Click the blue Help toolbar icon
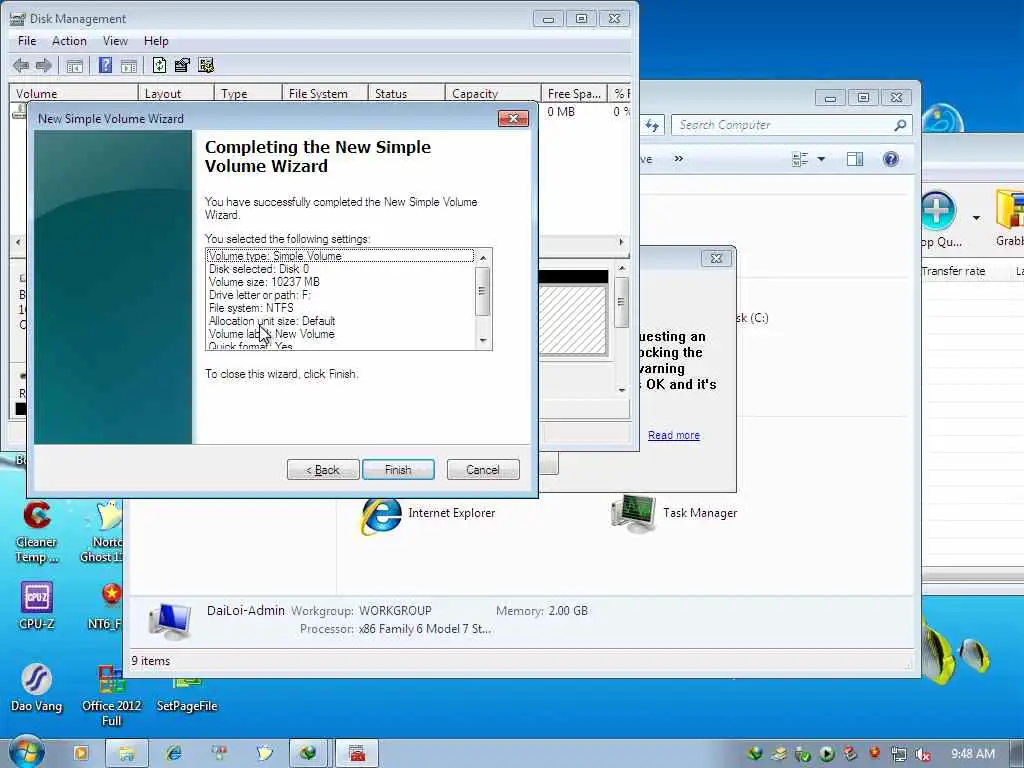 (105, 65)
